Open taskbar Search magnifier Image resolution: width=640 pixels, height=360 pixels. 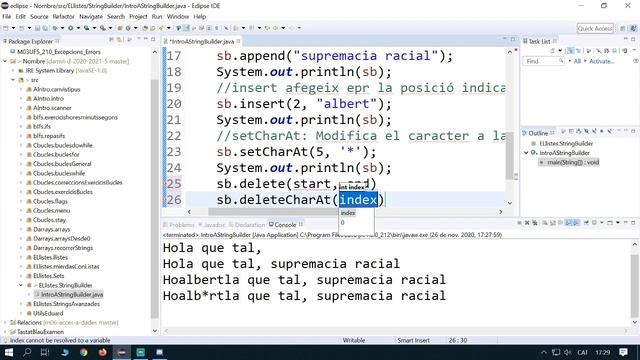click(27, 352)
